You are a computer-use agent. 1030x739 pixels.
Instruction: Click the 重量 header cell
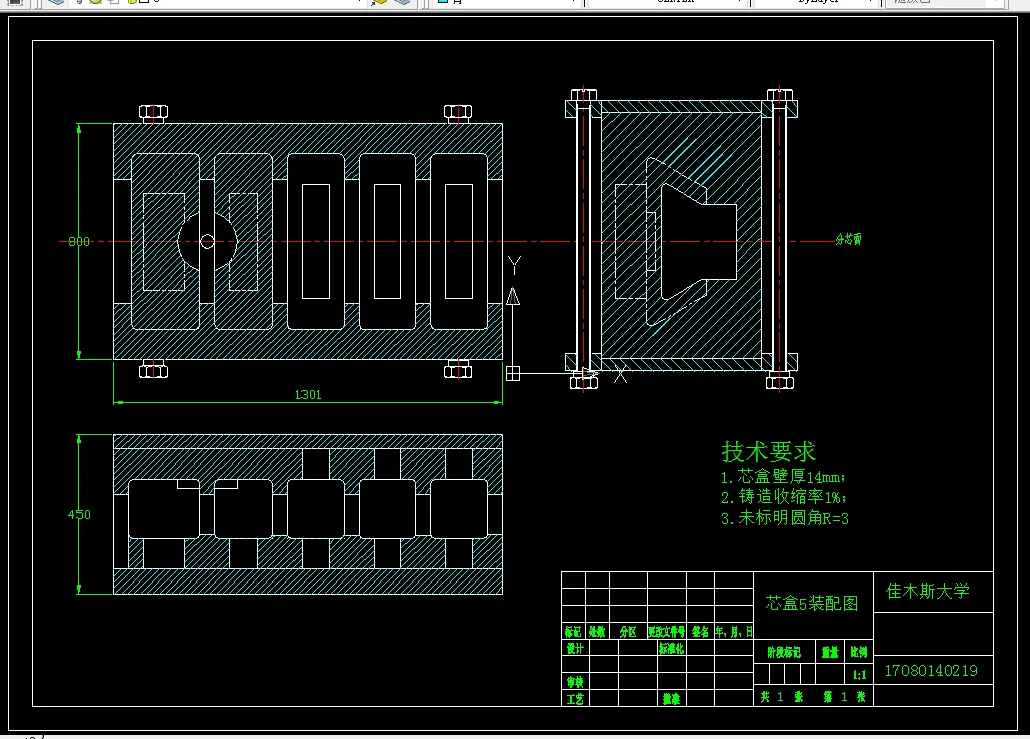830,652
